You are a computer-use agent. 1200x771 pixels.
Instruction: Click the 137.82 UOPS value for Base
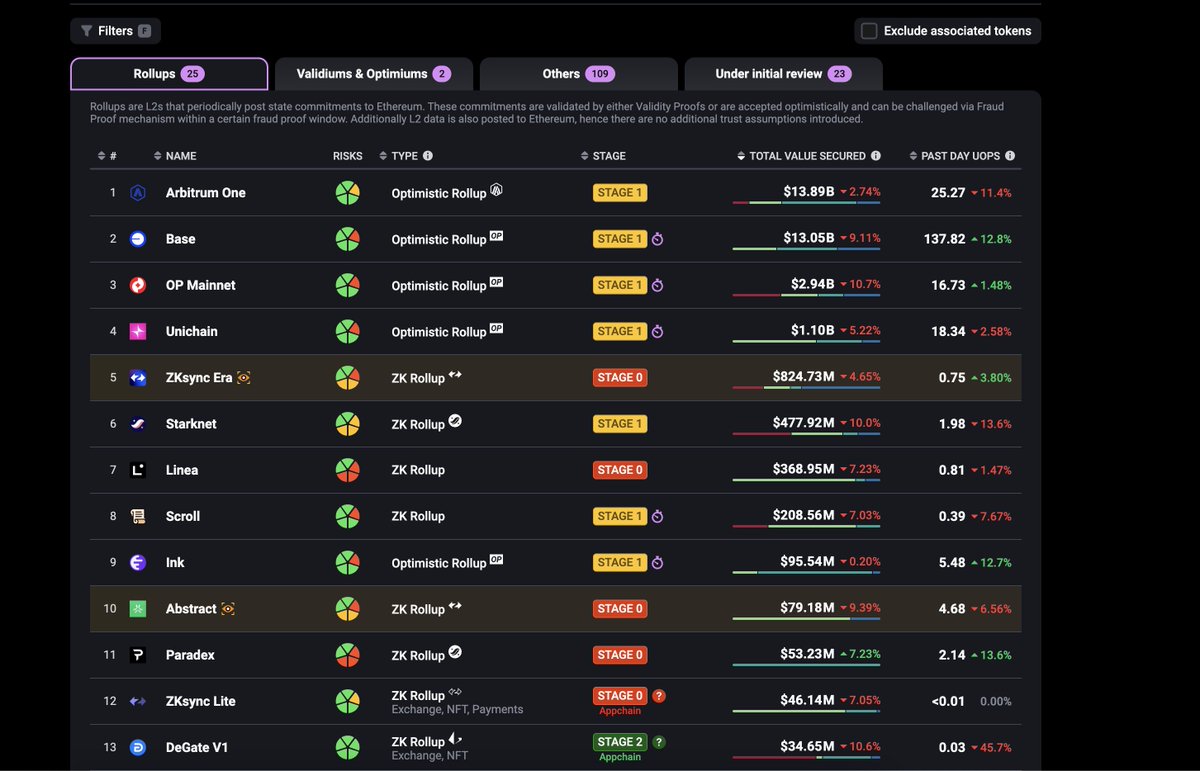point(945,239)
